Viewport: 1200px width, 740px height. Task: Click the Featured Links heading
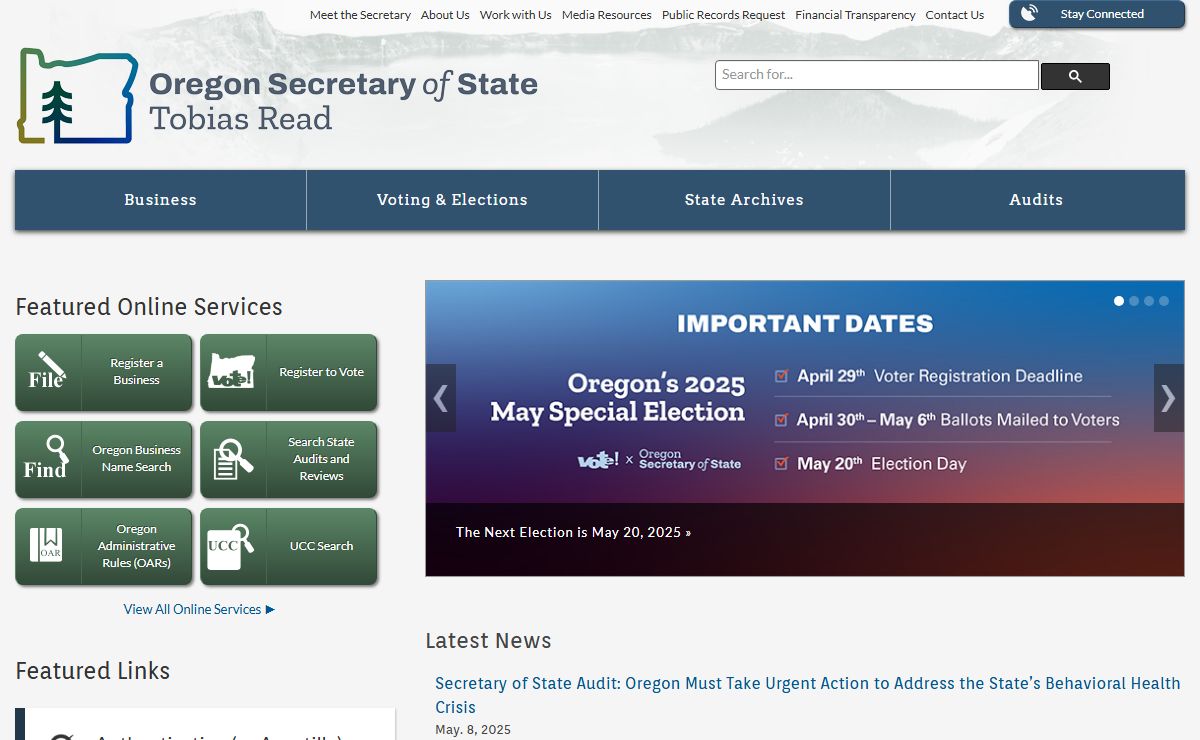click(x=93, y=671)
